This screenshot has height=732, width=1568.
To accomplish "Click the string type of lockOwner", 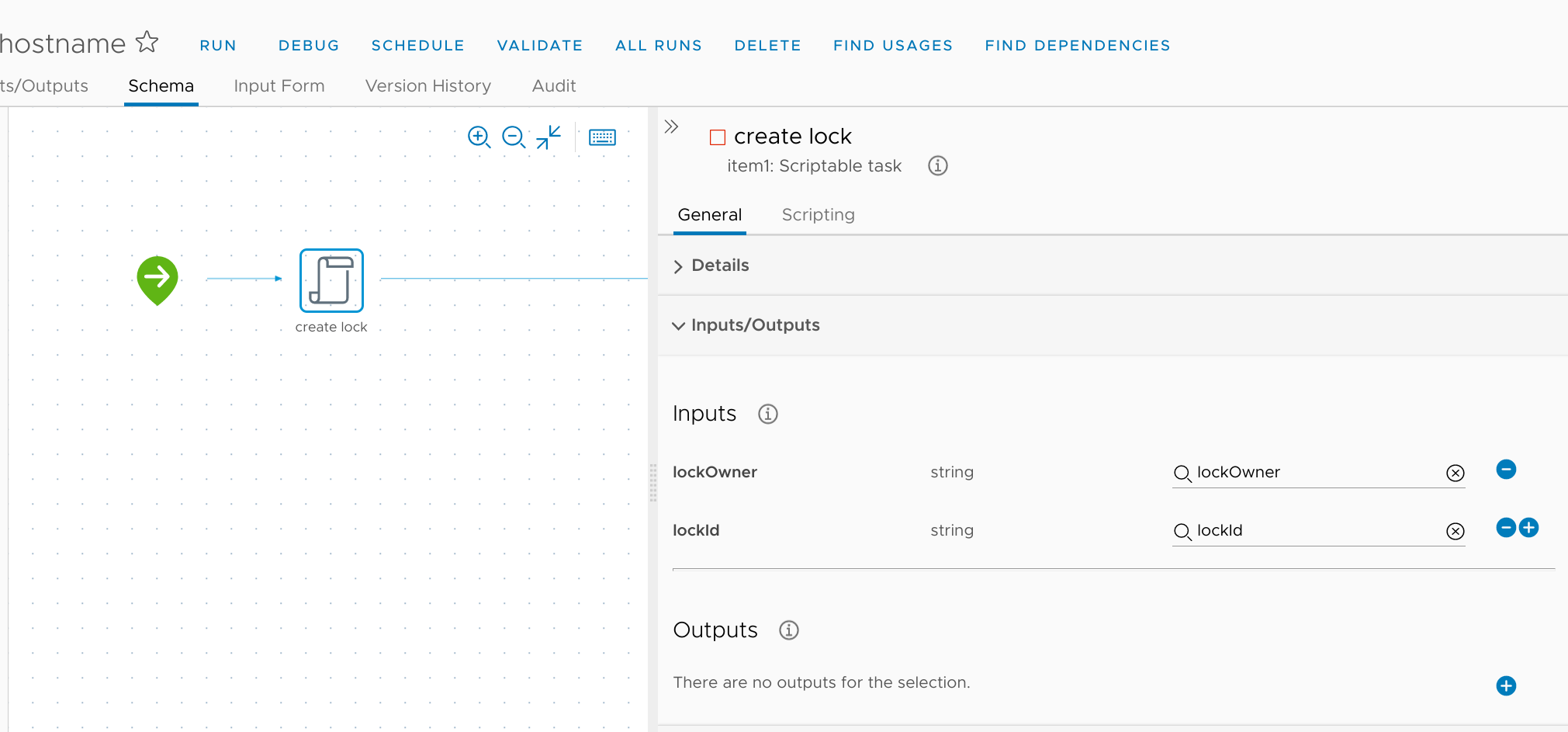I will coord(952,473).
